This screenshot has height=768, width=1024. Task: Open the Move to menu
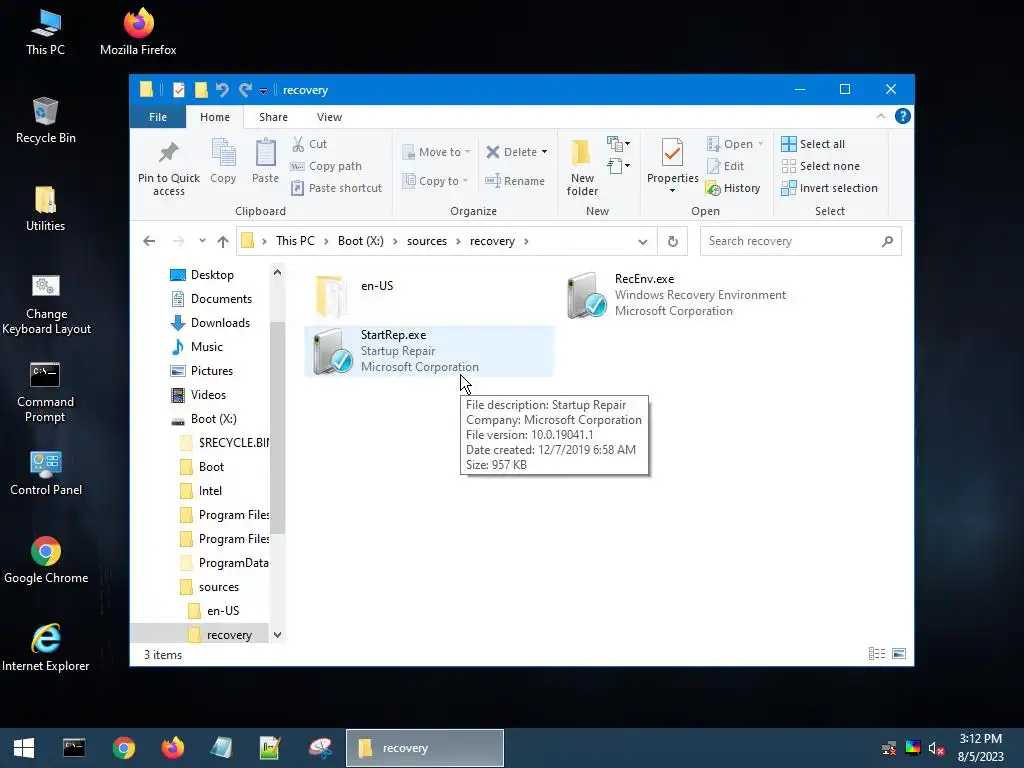[436, 152]
